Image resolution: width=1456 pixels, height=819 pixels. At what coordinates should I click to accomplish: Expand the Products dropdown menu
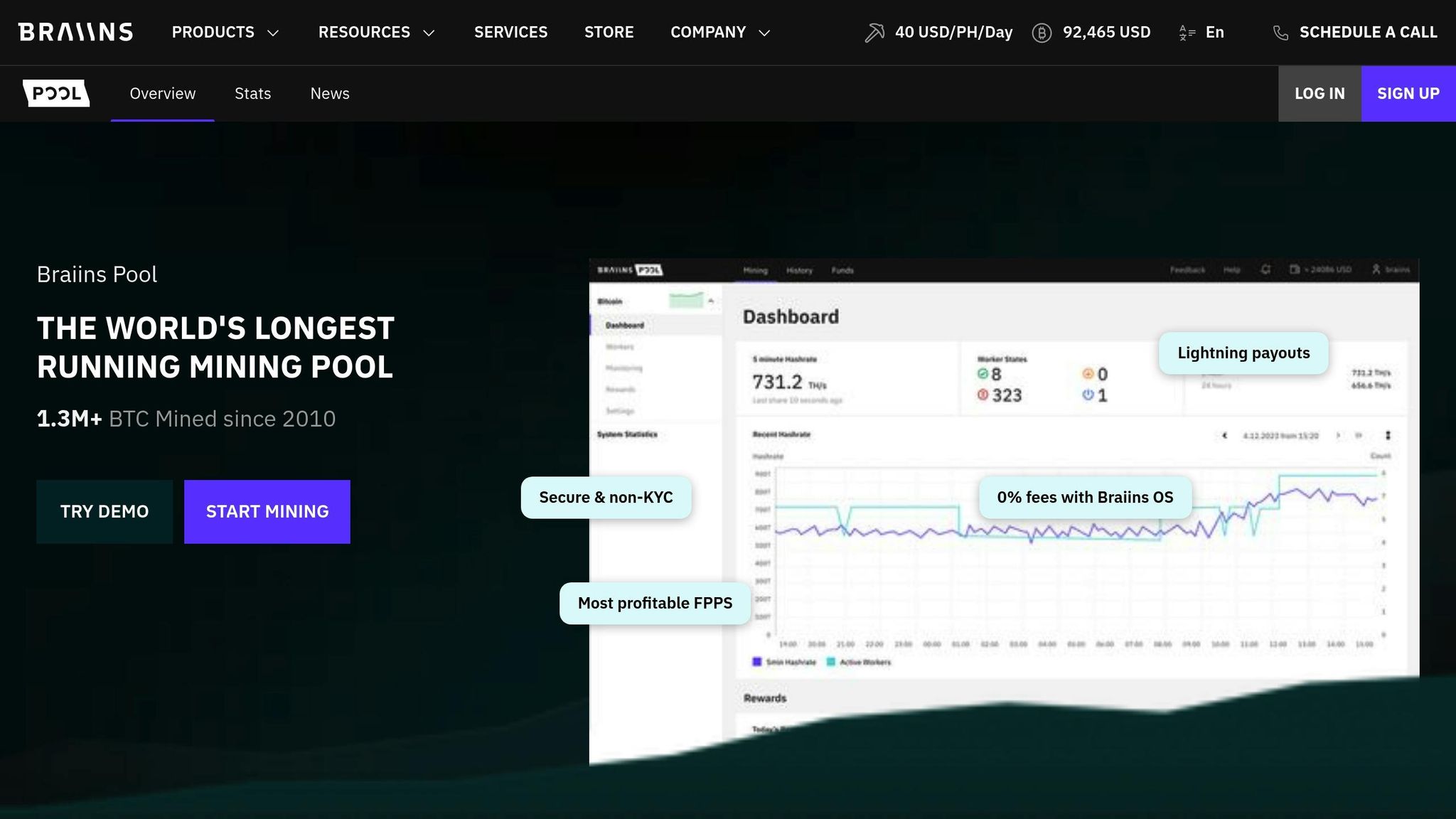(x=225, y=33)
